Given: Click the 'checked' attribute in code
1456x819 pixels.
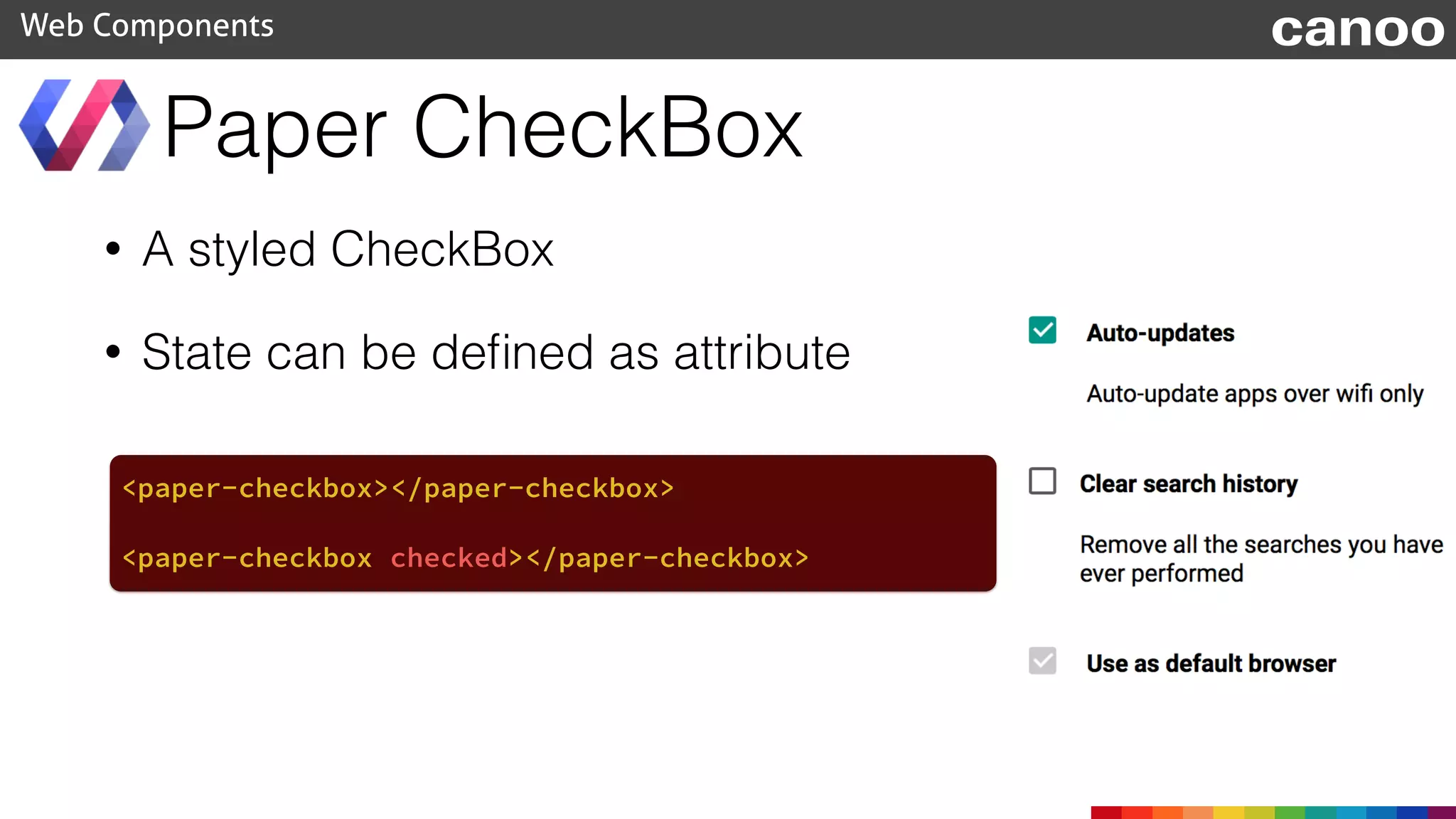Looking at the screenshot, I should [x=449, y=558].
